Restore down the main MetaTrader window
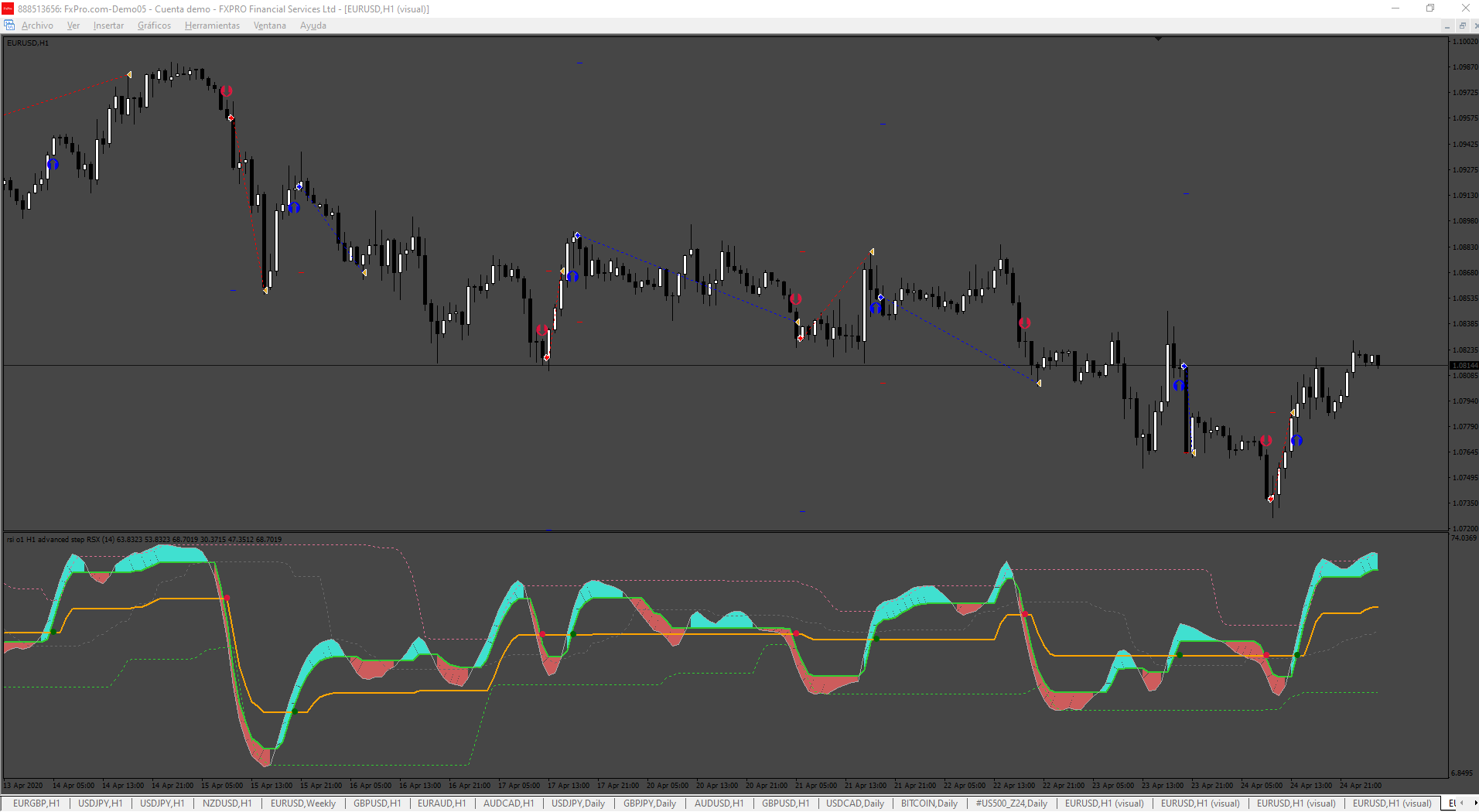The height and width of the screenshot is (812, 1479). (1430, 9)
